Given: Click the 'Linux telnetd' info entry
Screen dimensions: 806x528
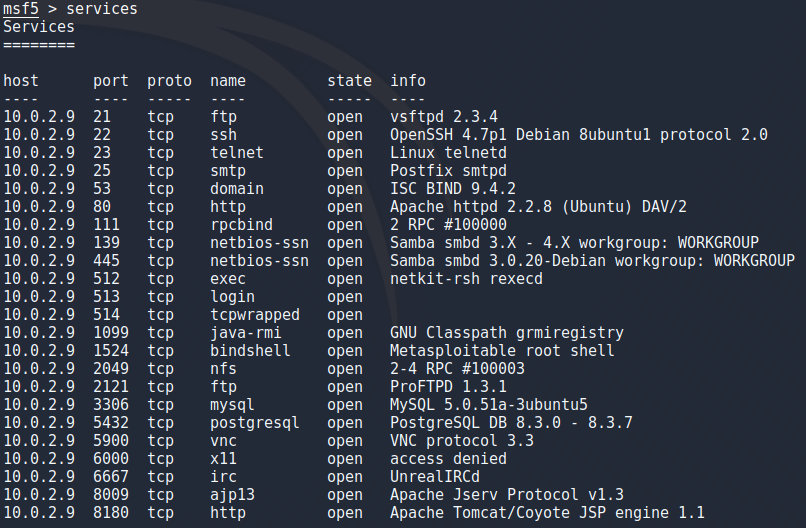Looking at the screenshot, I should pos(448,153).
